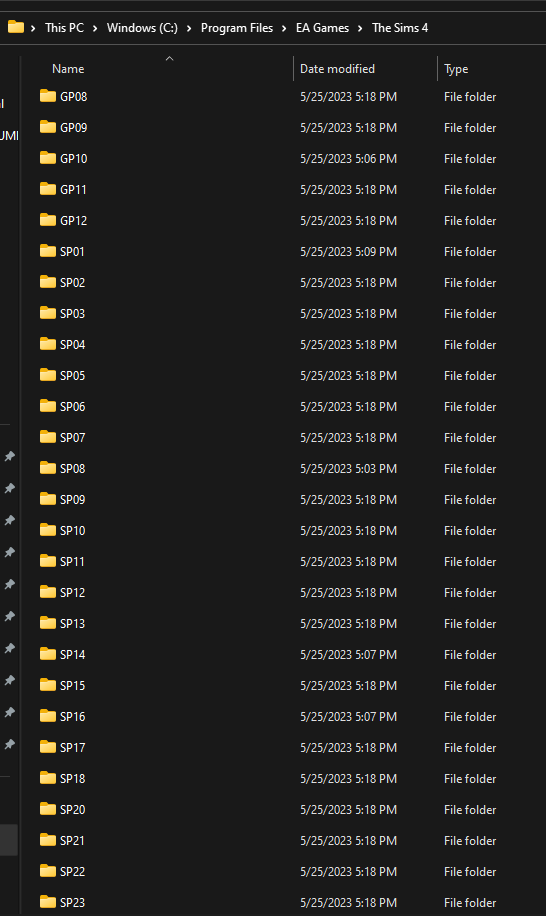Jump to This PC in the breadcrumb
The width and height of the screenshot is (546, 916).
[64, 28]
